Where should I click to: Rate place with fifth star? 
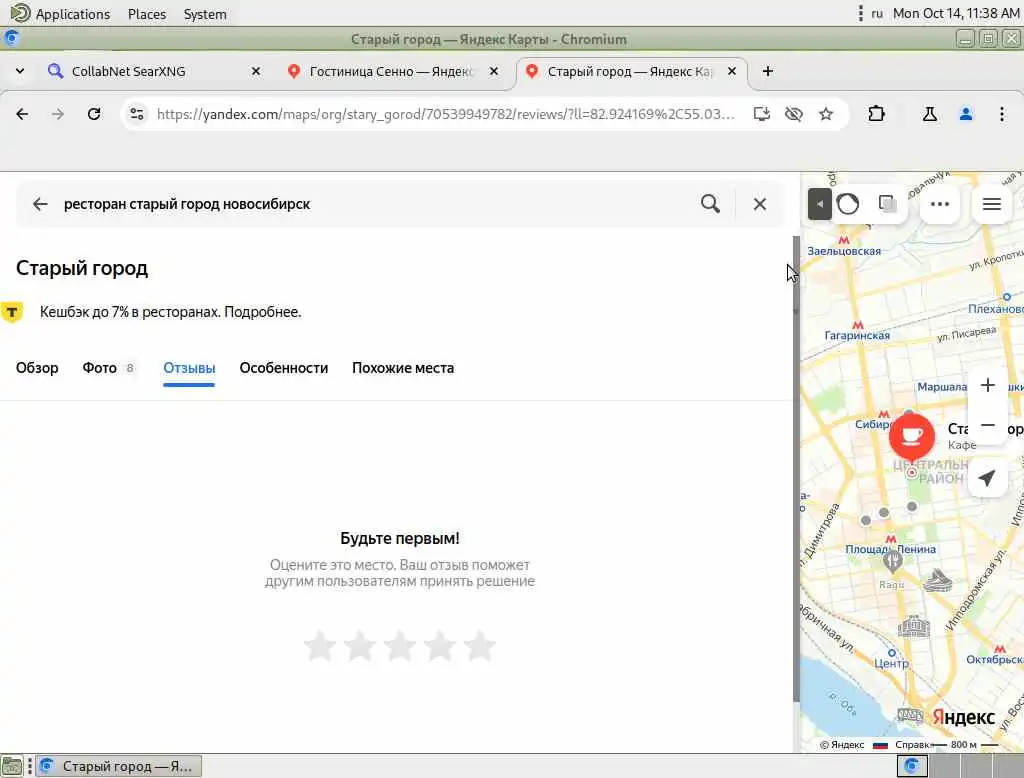pos(480,646)
